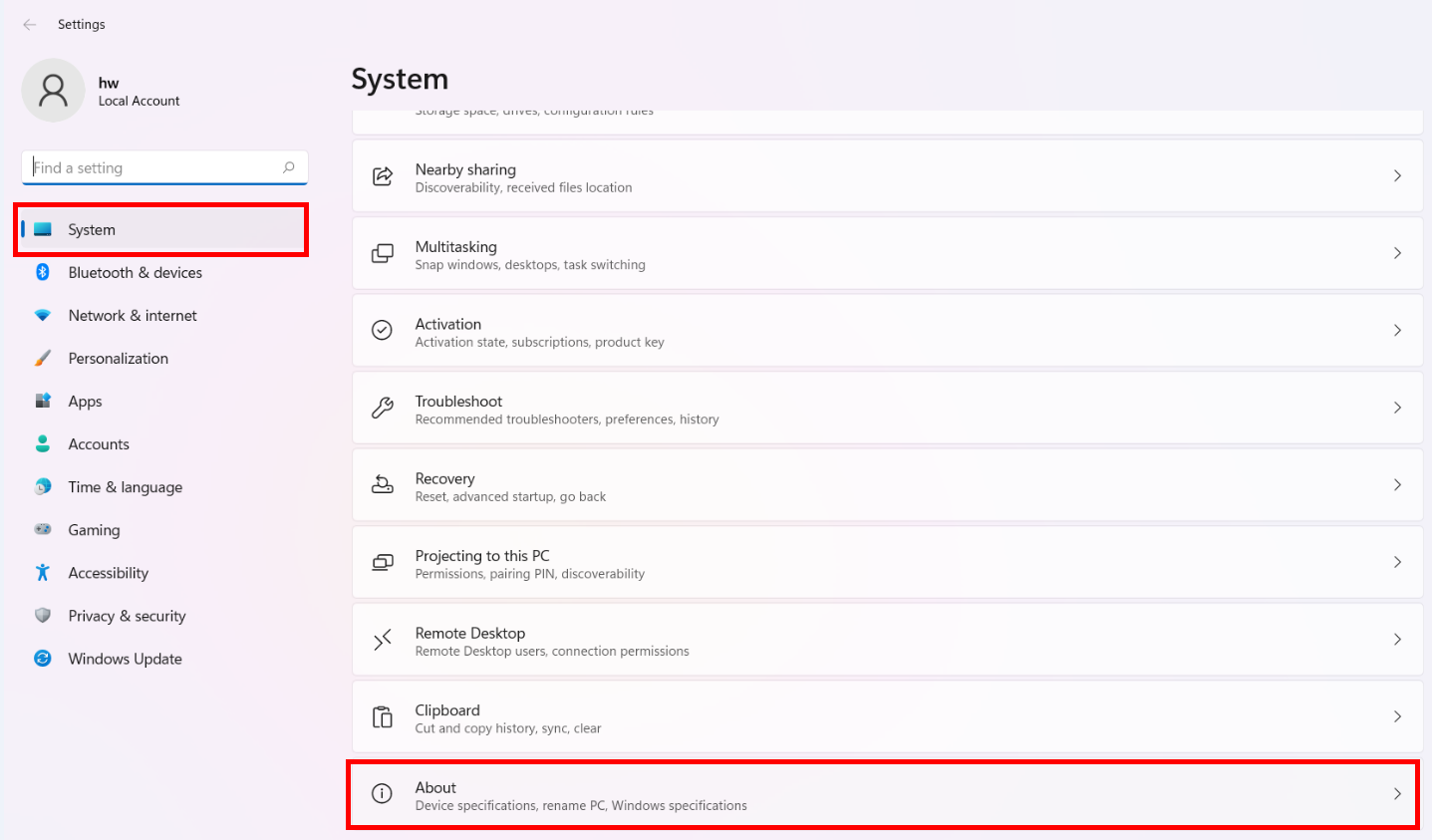Click the Nearby sharing share icon
The width and height of the screenshot is (1432, 840).
(x=383, y=176)
